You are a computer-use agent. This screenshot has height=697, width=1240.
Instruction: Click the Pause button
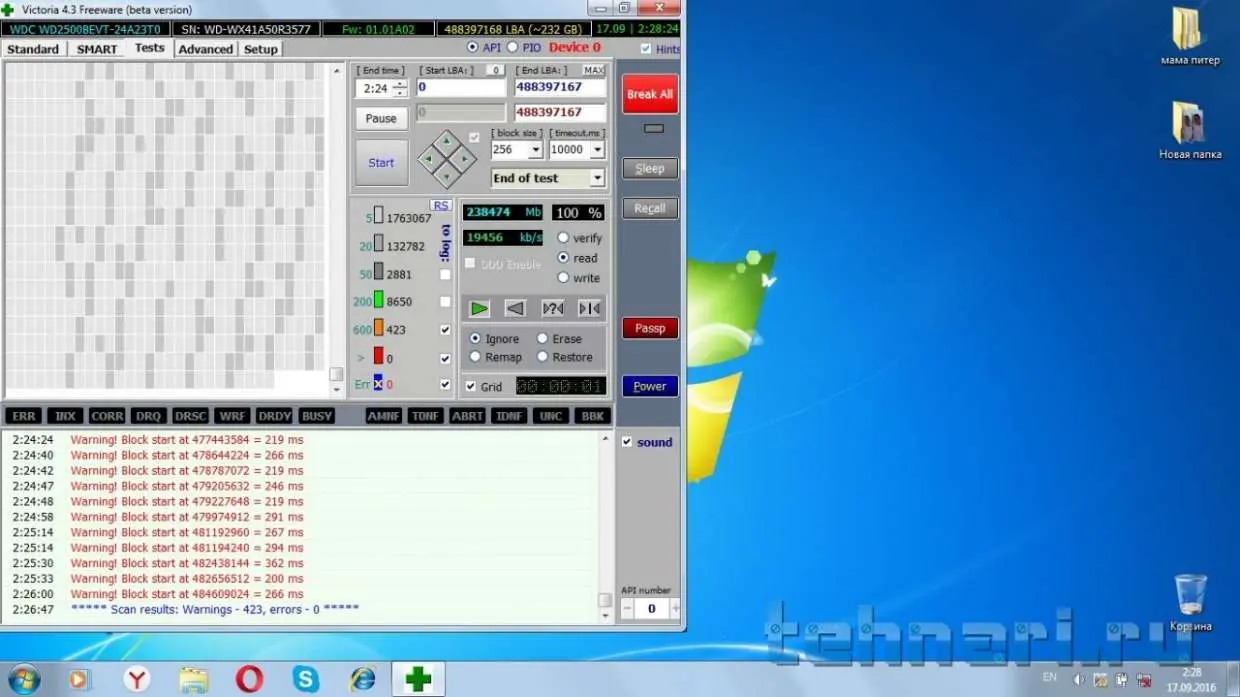coord(381,118)
